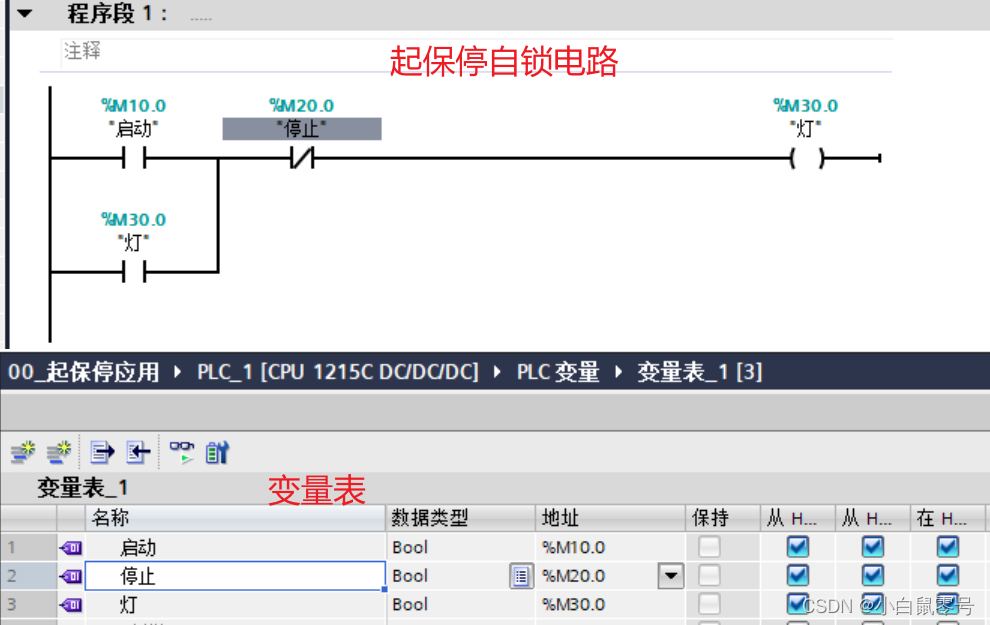This screenshot has height=625, width=990.
Task: Click the Bool type cell of 灯 row
Action: tap(461, 604)
